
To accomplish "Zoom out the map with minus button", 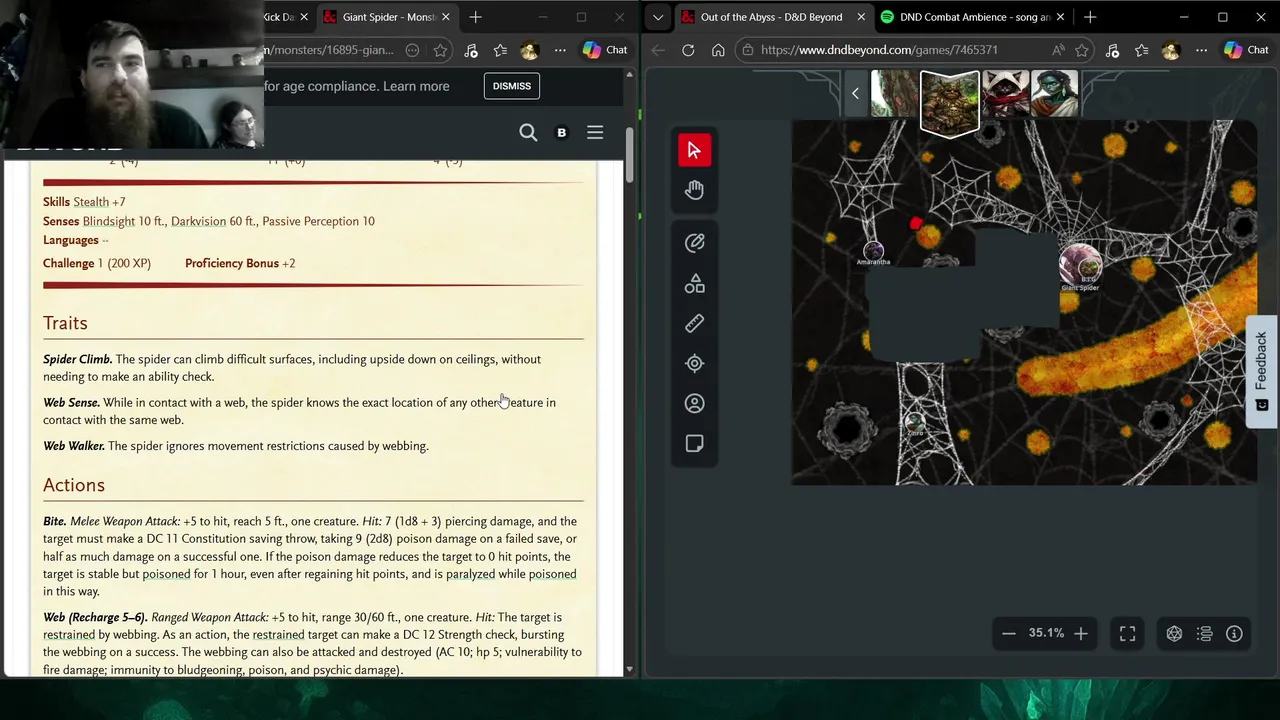I will coord(1008,633).
